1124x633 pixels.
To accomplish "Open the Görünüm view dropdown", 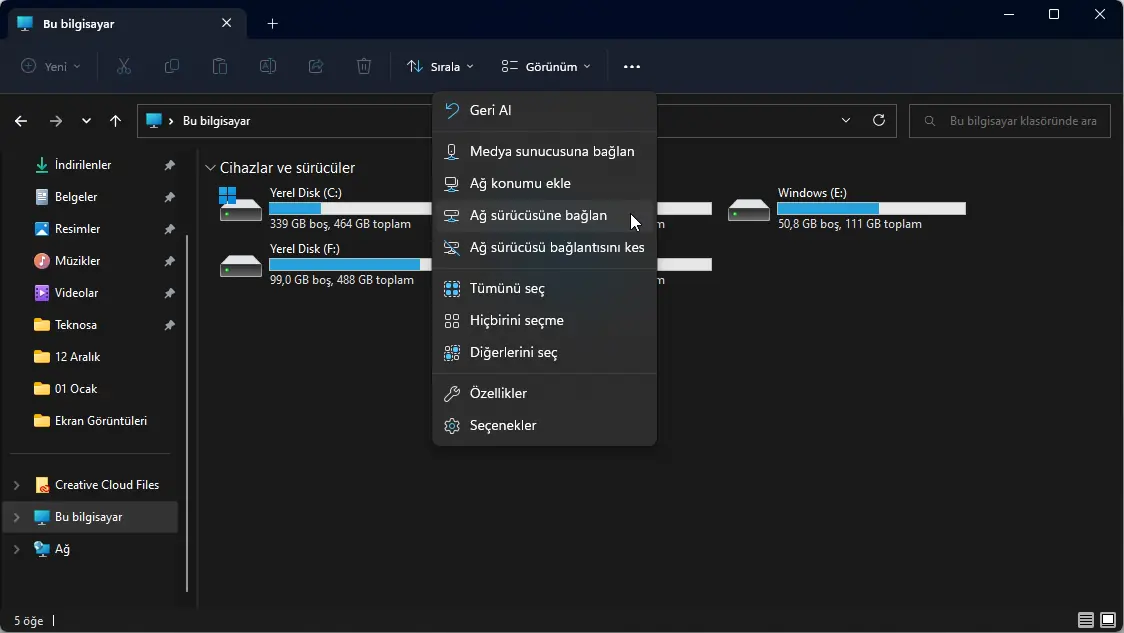I will 546,66.
